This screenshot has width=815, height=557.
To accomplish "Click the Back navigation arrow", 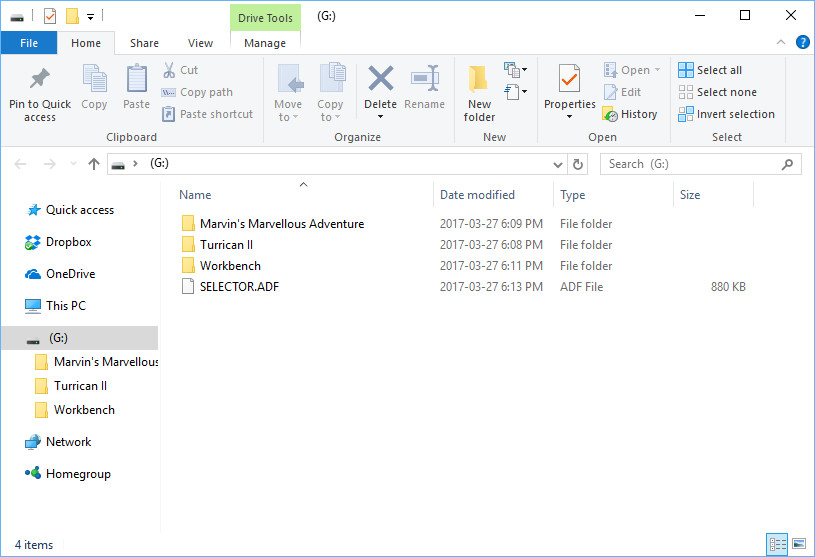I will point(20,164).
